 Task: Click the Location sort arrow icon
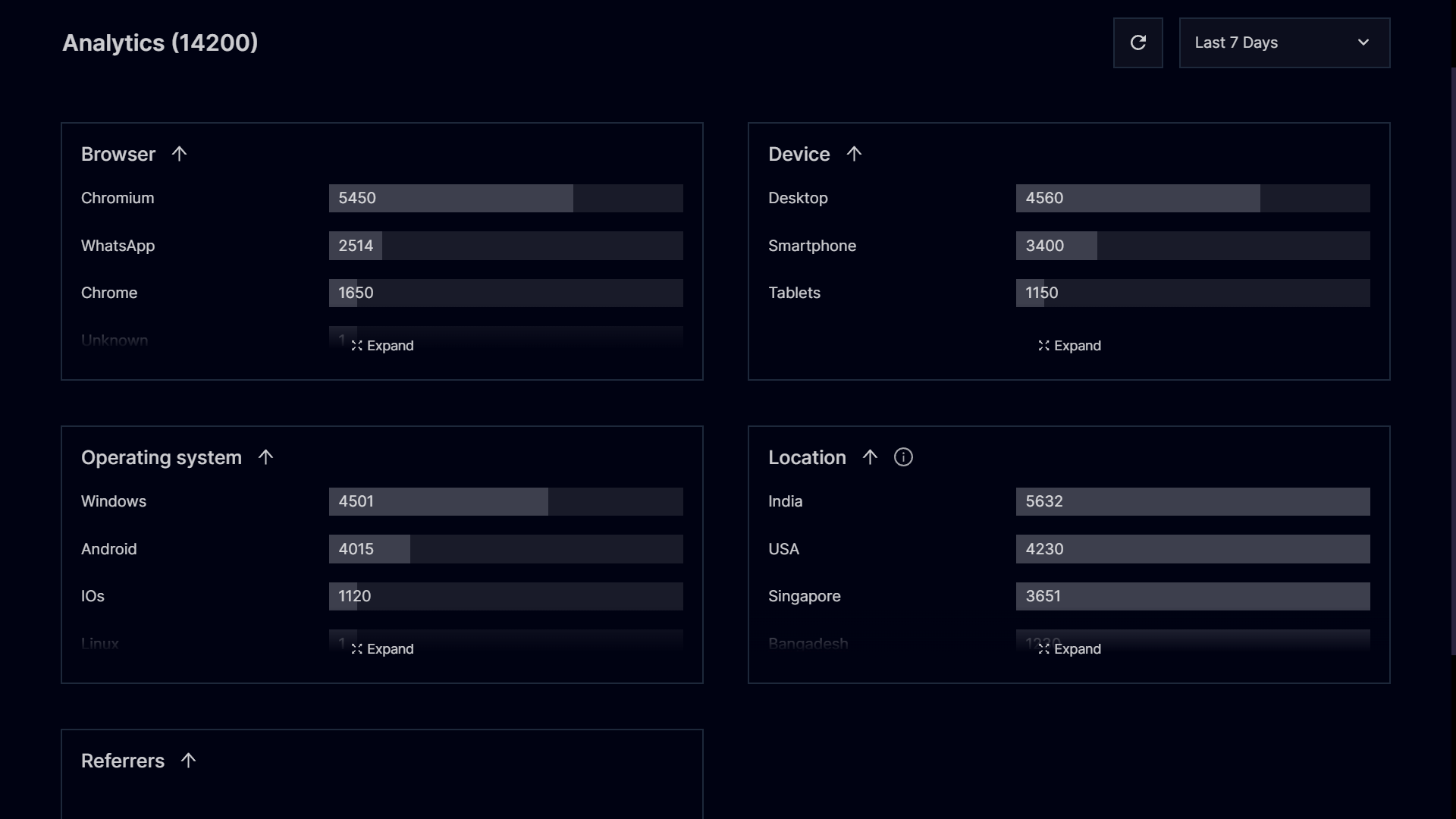tap(870, 457)
